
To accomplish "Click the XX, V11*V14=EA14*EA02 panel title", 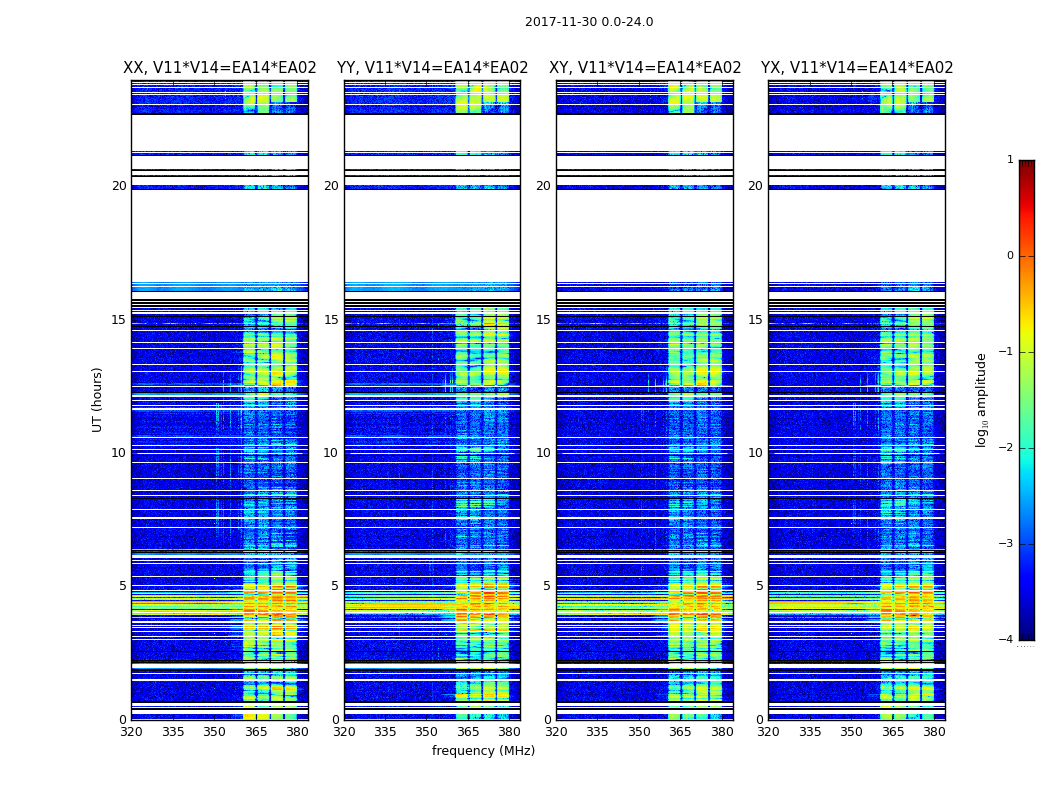I will [x=220, y=68].
